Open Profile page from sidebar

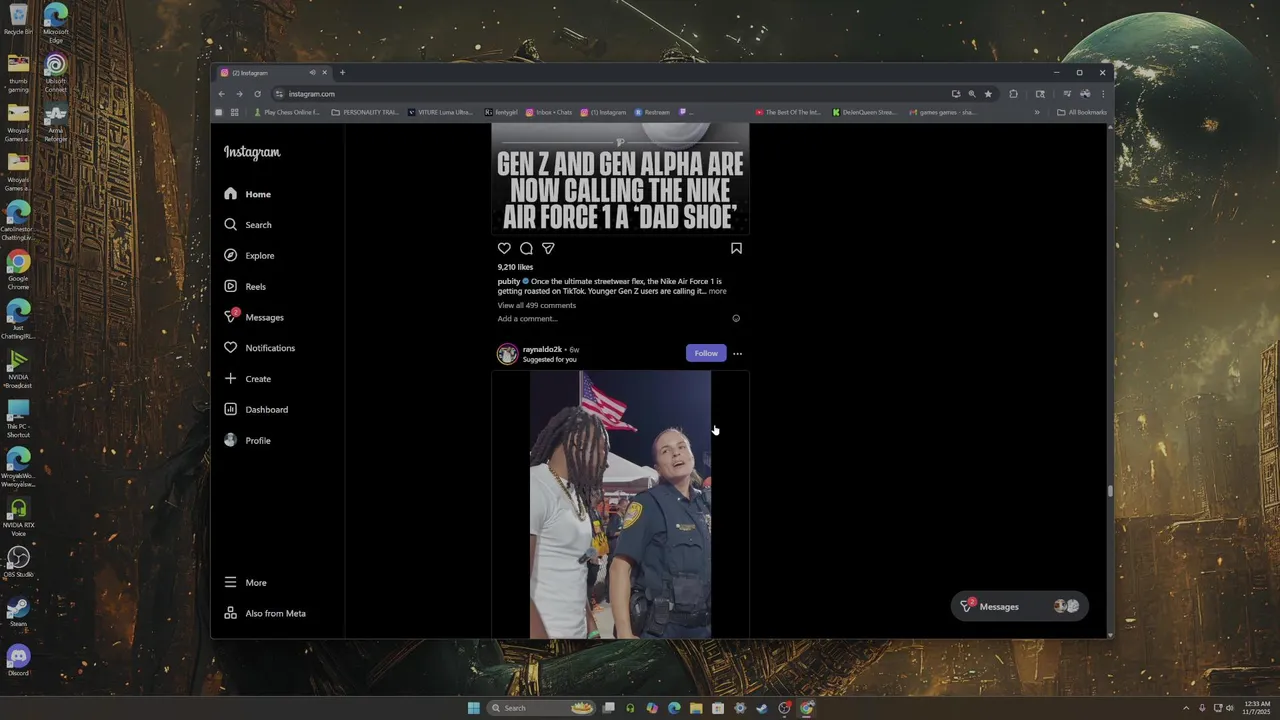click(248, 441)
